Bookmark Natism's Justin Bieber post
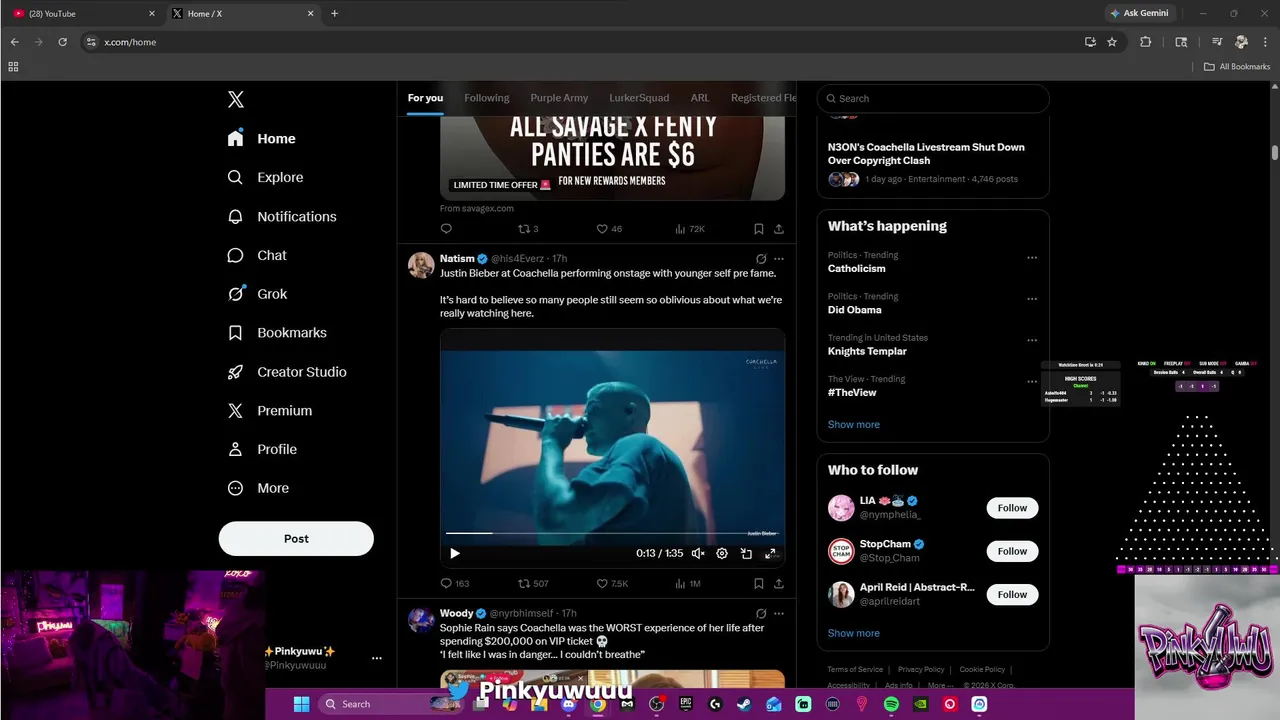 tap(759, 583)
